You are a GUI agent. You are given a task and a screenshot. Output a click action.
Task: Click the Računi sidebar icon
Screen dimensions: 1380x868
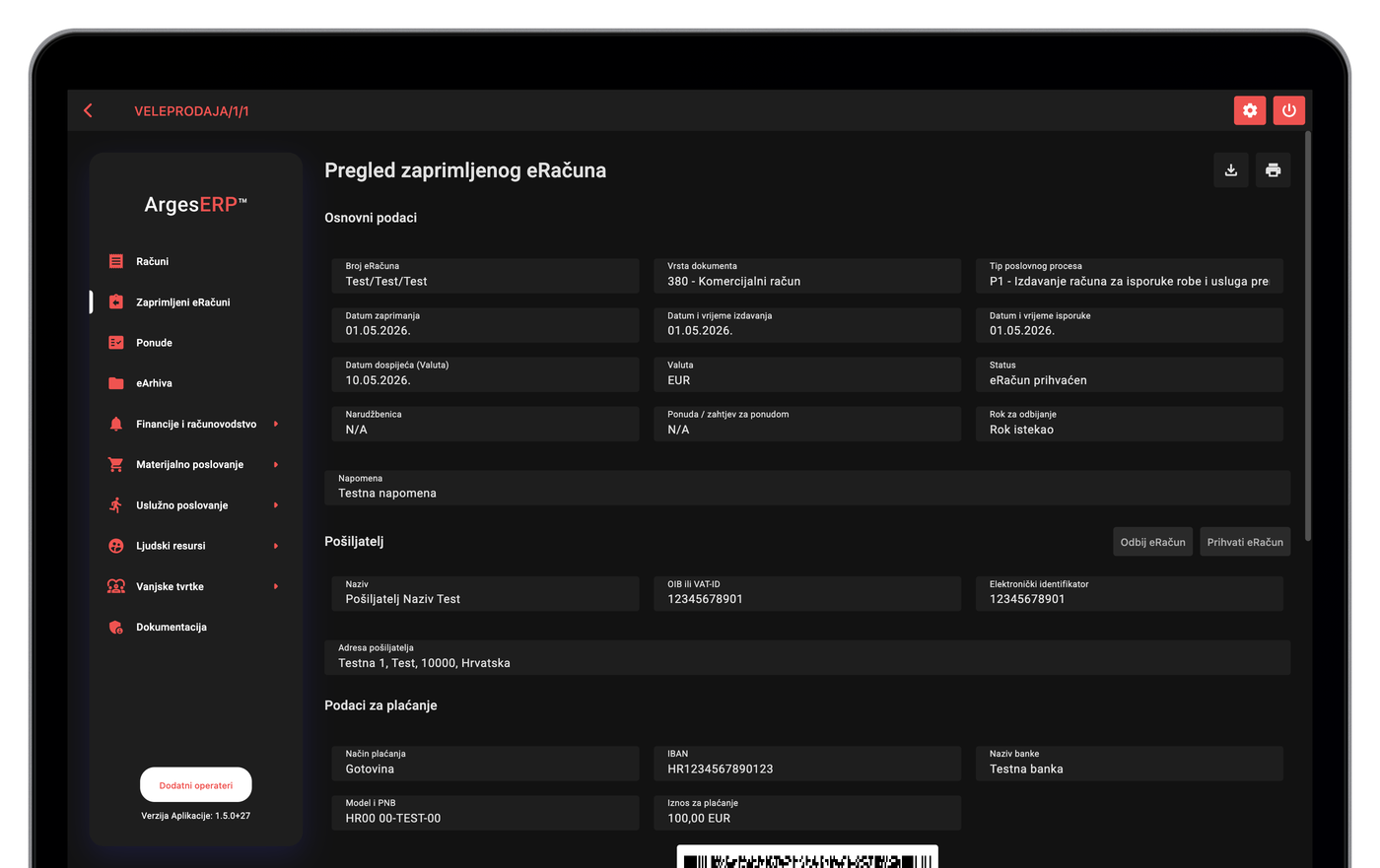pyautogui.click(x=116, y=261)
